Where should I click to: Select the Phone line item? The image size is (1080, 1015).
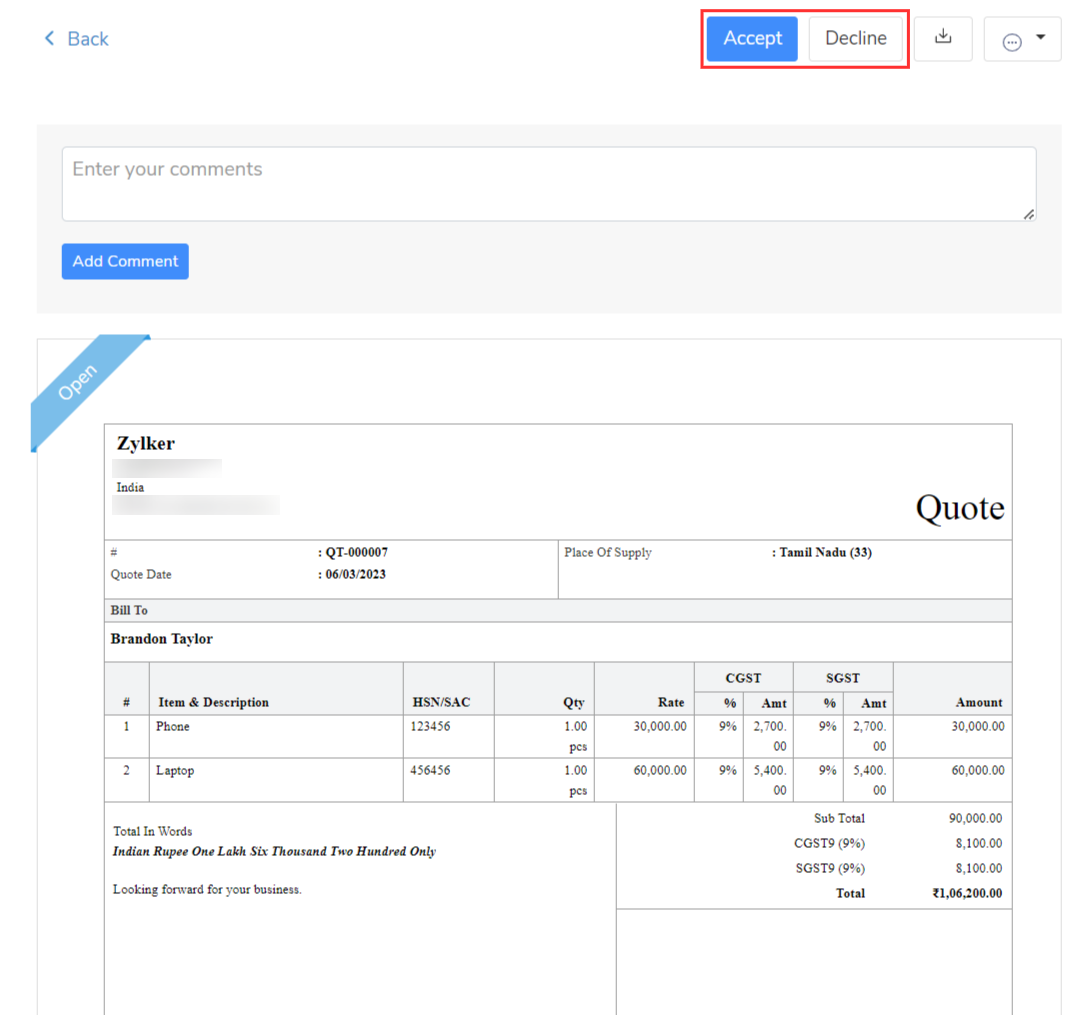[x=173, y=727]
